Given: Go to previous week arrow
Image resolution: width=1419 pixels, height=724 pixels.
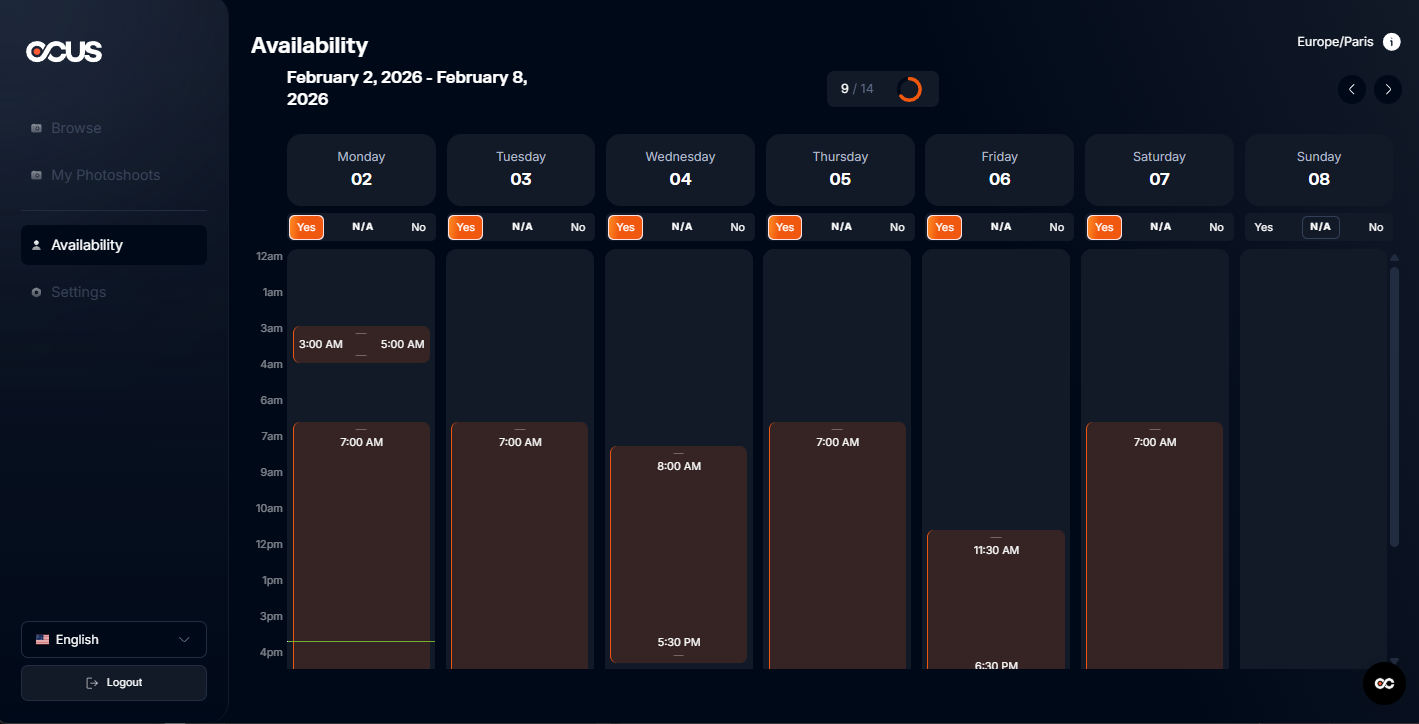Looking at the screenshot, I should click(1351, 90).
